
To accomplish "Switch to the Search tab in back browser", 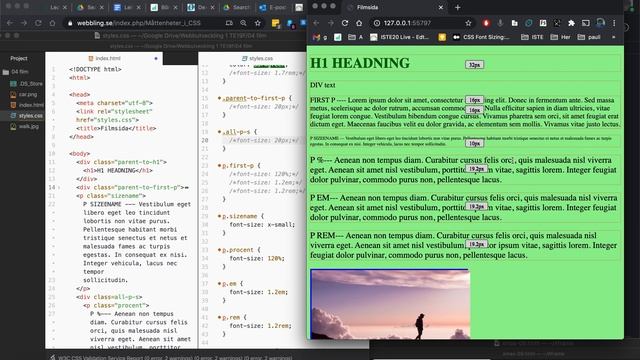I will [x=237, y=7].
